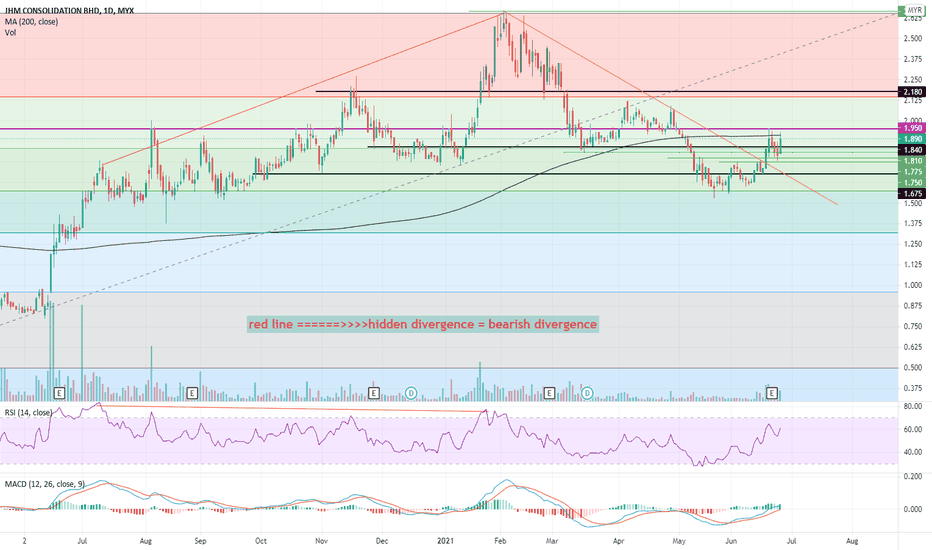Click the 0.000 value on MACD axis
The width and height of the screenshot is (932, 550).
tap(913, 509)
